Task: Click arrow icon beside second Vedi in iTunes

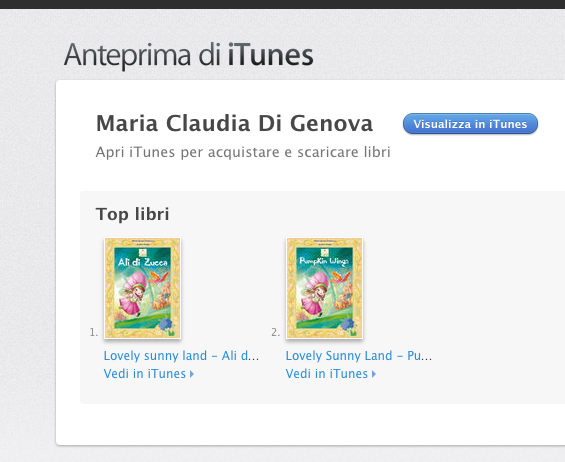Action: tap(374, 374)
